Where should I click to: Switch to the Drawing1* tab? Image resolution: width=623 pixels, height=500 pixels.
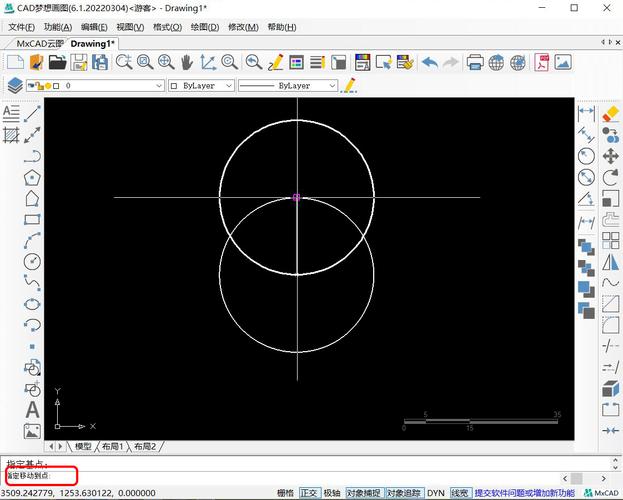pos(93,44)
